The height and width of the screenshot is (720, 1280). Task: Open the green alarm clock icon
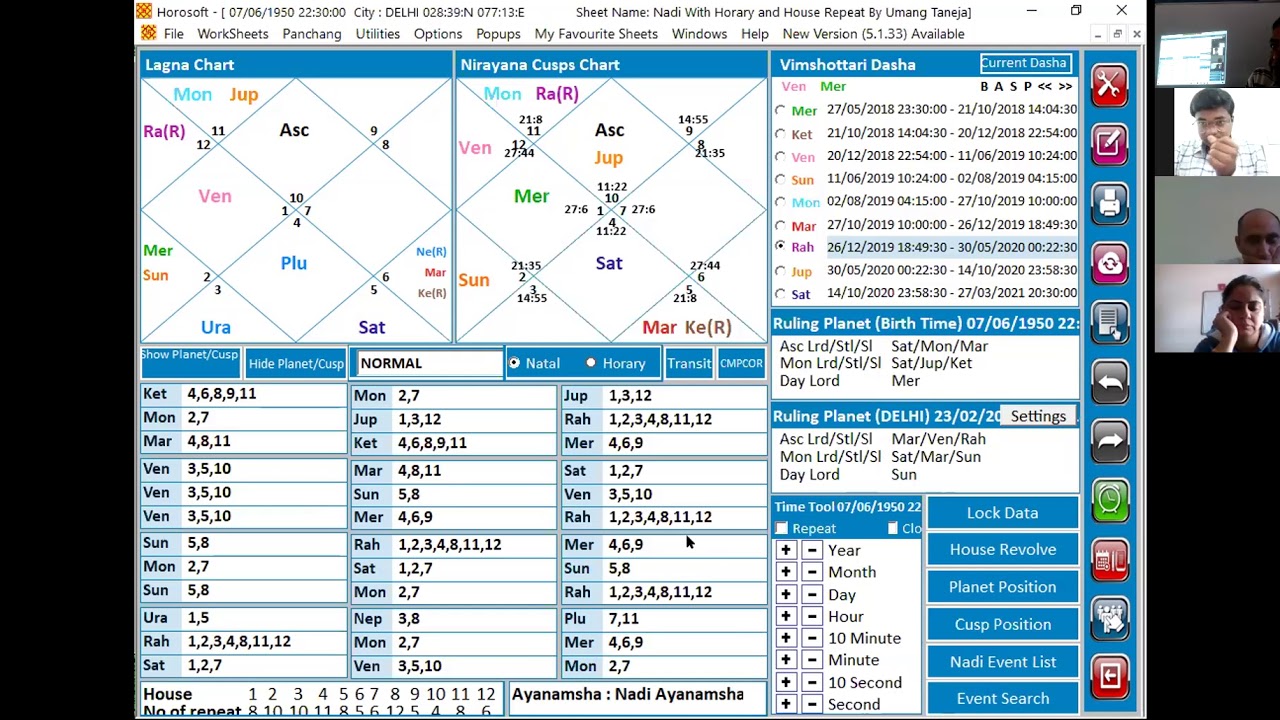point(1109,500)
